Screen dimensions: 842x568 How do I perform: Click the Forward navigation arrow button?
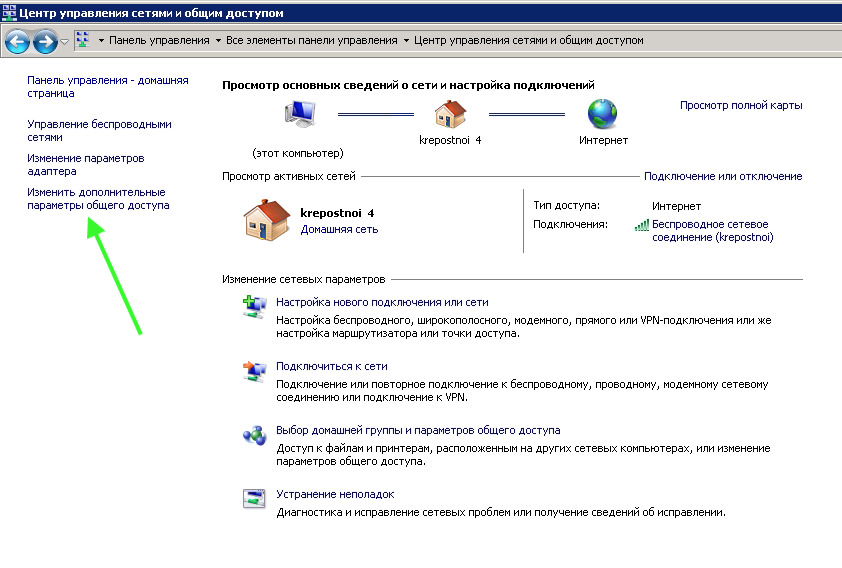point(45,41)
